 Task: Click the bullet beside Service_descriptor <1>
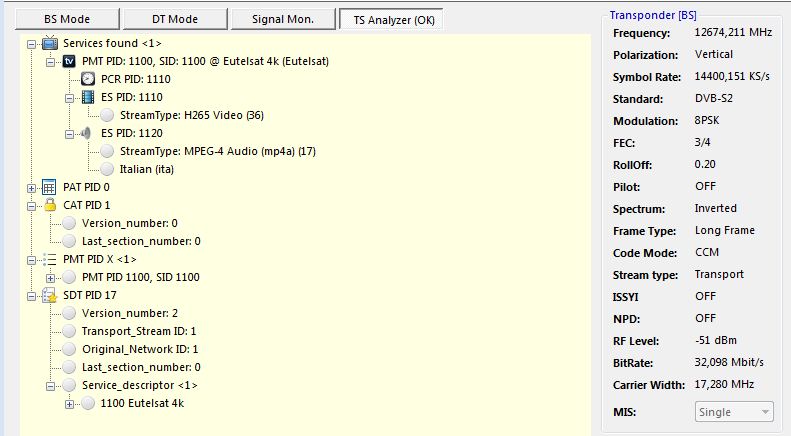(x=69, y=385)
